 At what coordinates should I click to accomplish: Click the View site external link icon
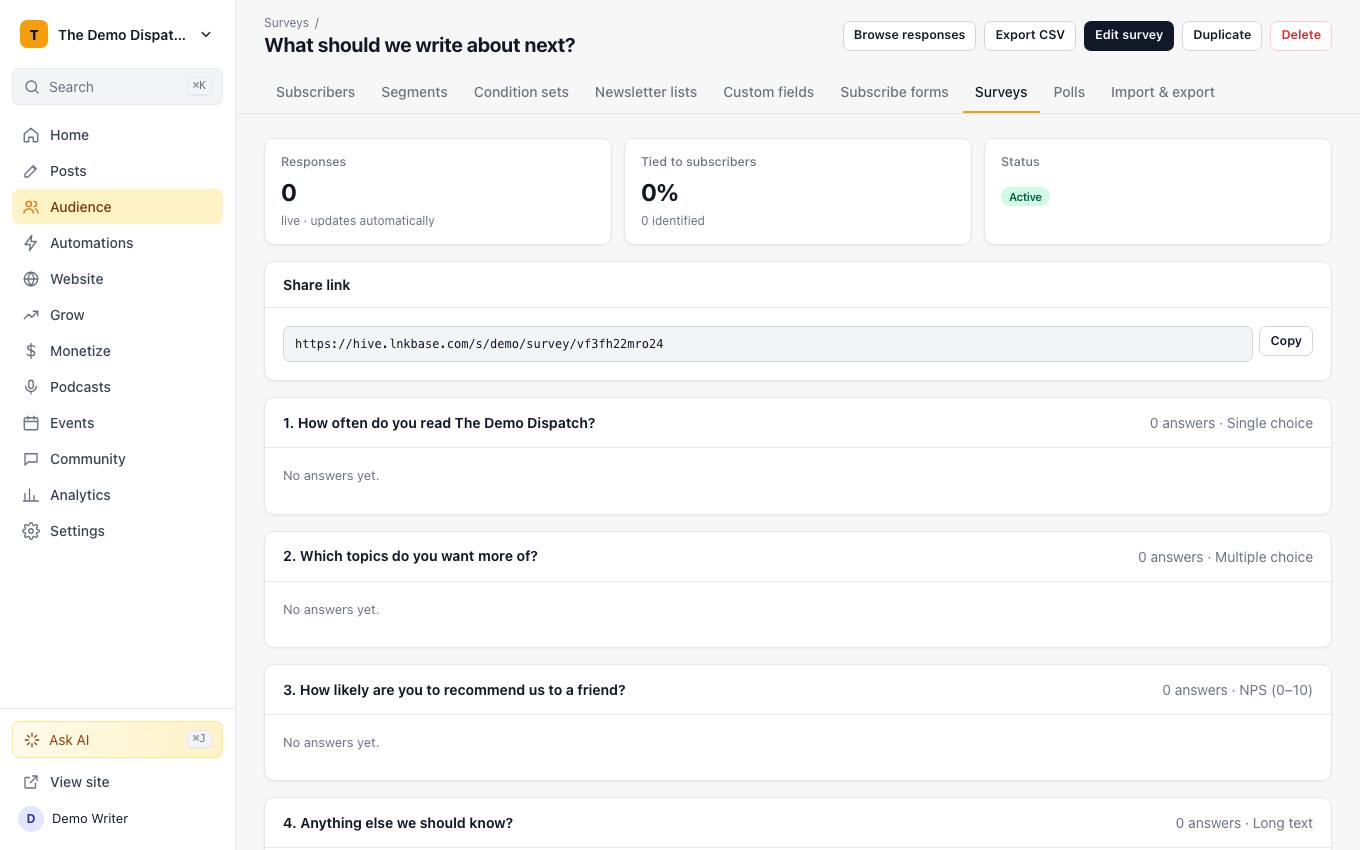pyautogui.click(x=31, y=782)
